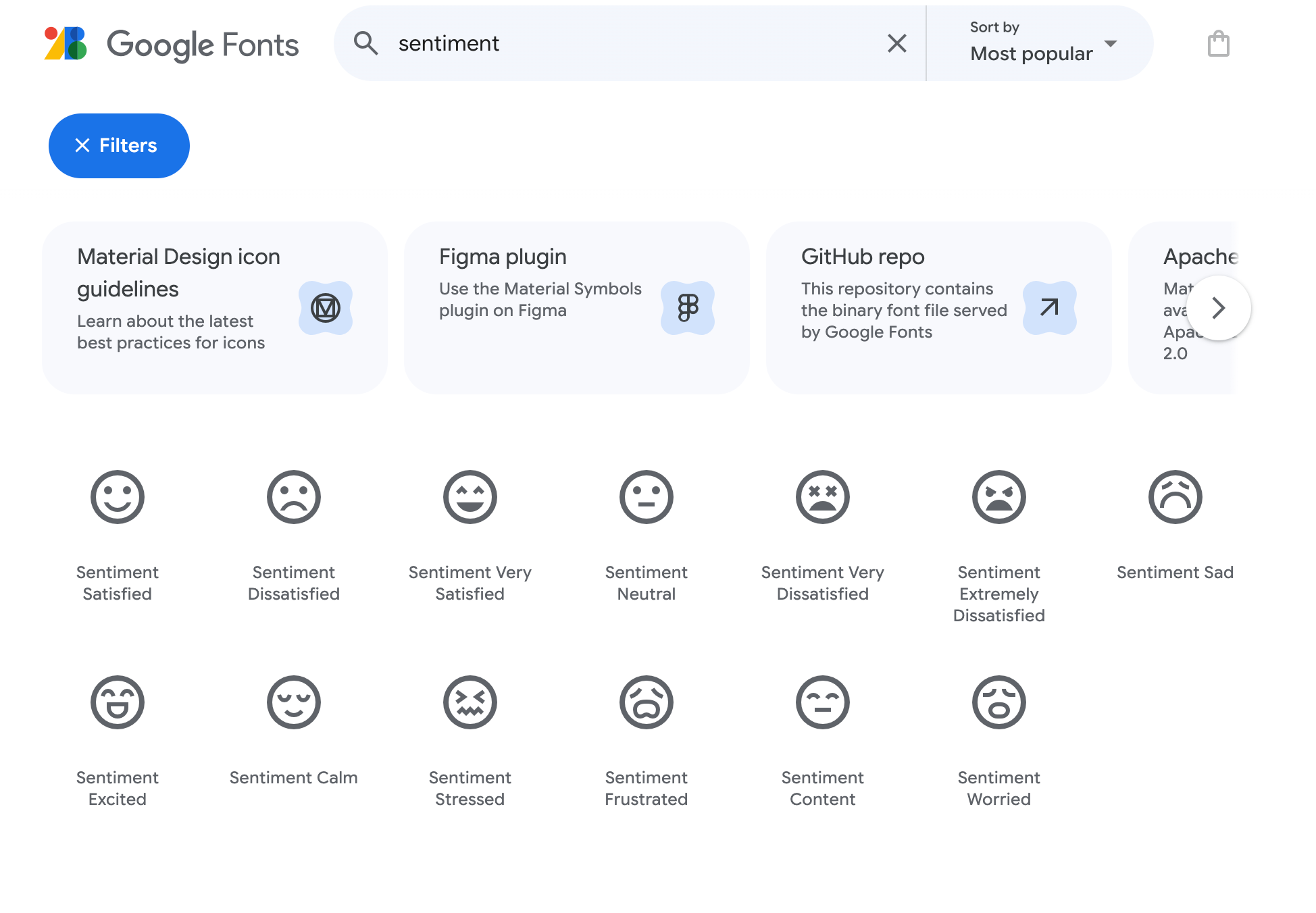Select the Sentiment Stressed icon
This screenshot has width=1316, height=913.
point(470,703)
